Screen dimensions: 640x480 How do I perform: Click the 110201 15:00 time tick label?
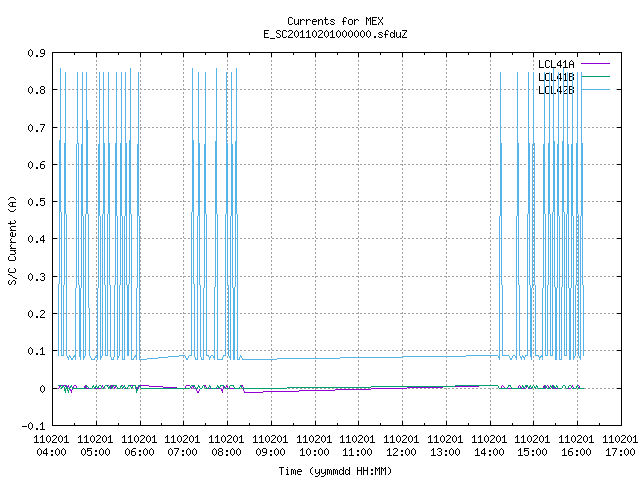pos(532,446)
